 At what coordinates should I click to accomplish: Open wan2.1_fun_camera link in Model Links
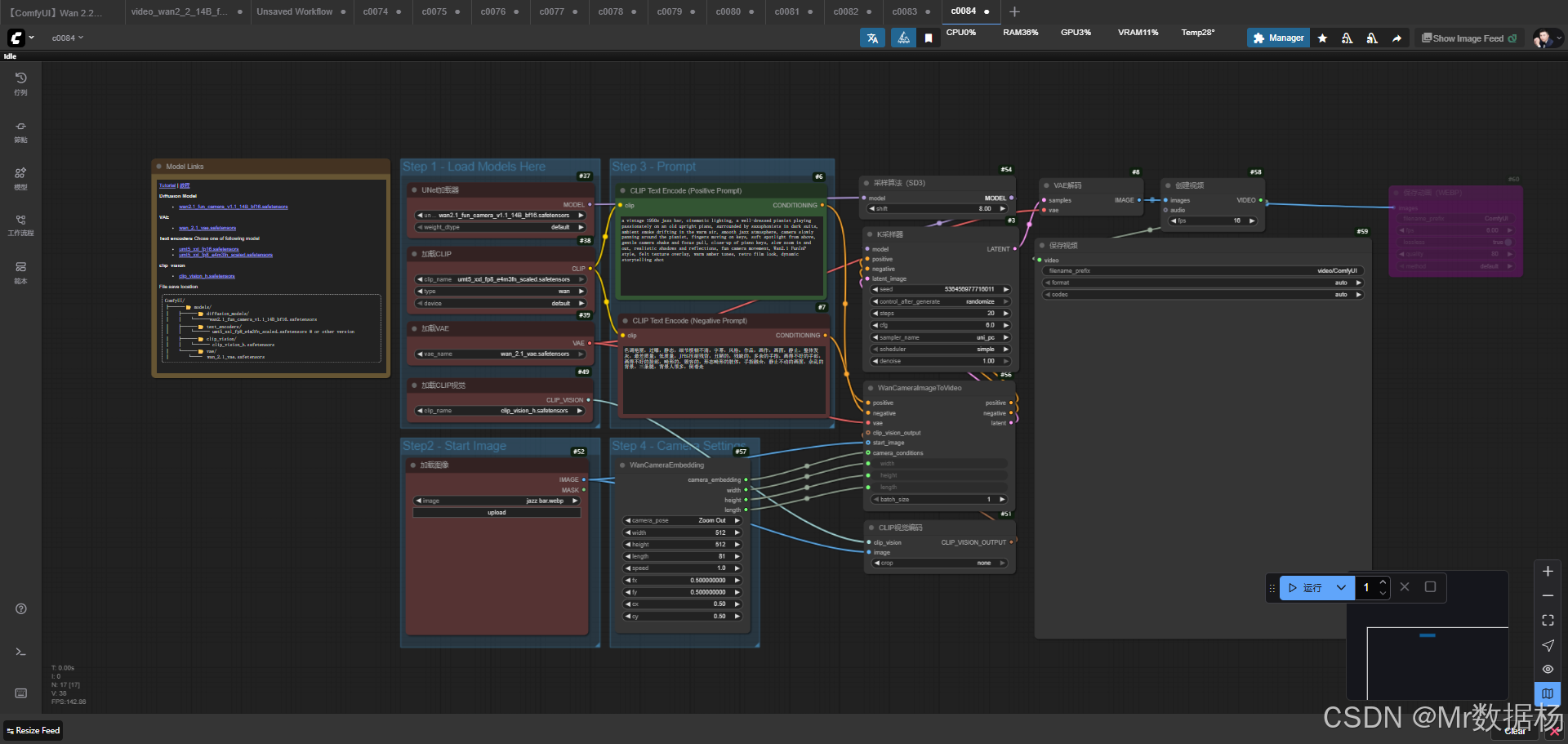(x=234, y=207)
